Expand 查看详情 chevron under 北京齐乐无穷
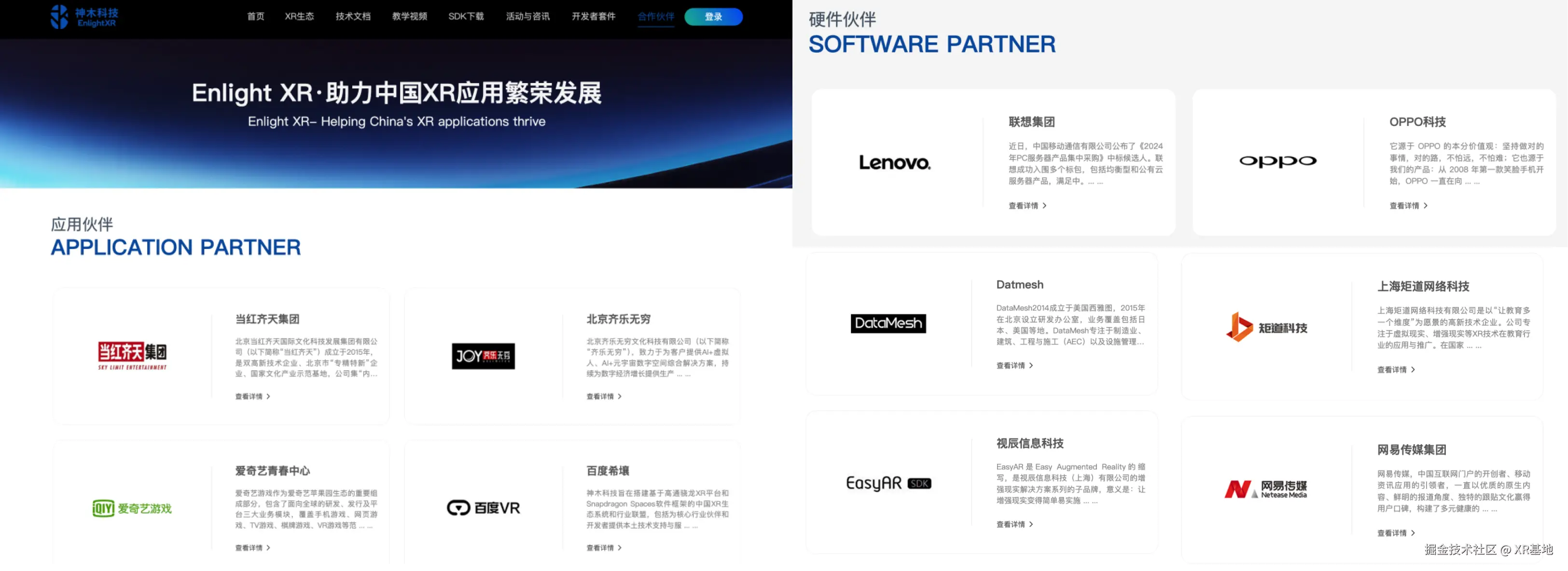This screenshot has height=571, width=1568. (620, 396)
